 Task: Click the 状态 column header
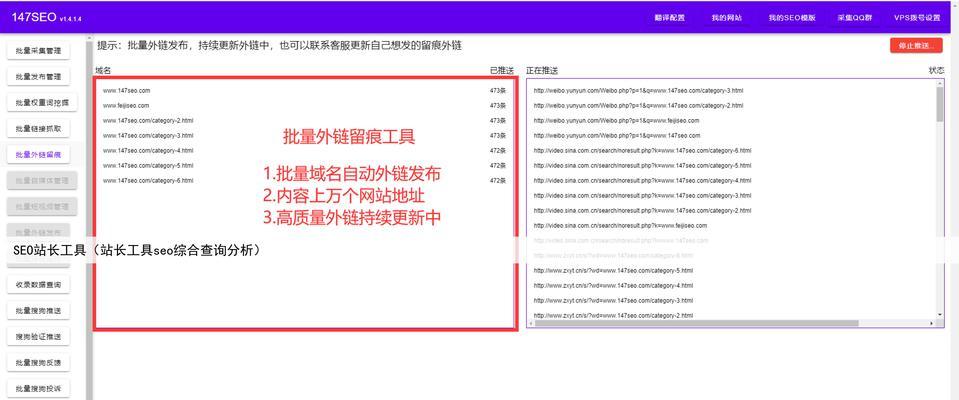click(x=936, y=71)
